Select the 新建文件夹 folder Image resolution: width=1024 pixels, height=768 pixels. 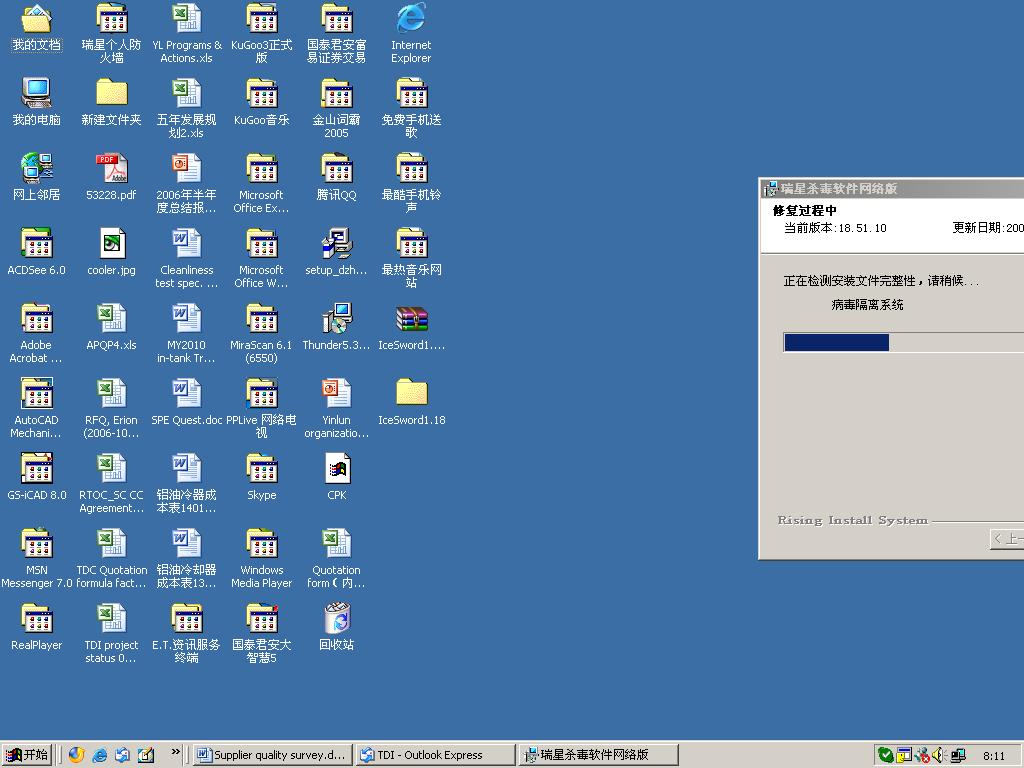[111, 103]
